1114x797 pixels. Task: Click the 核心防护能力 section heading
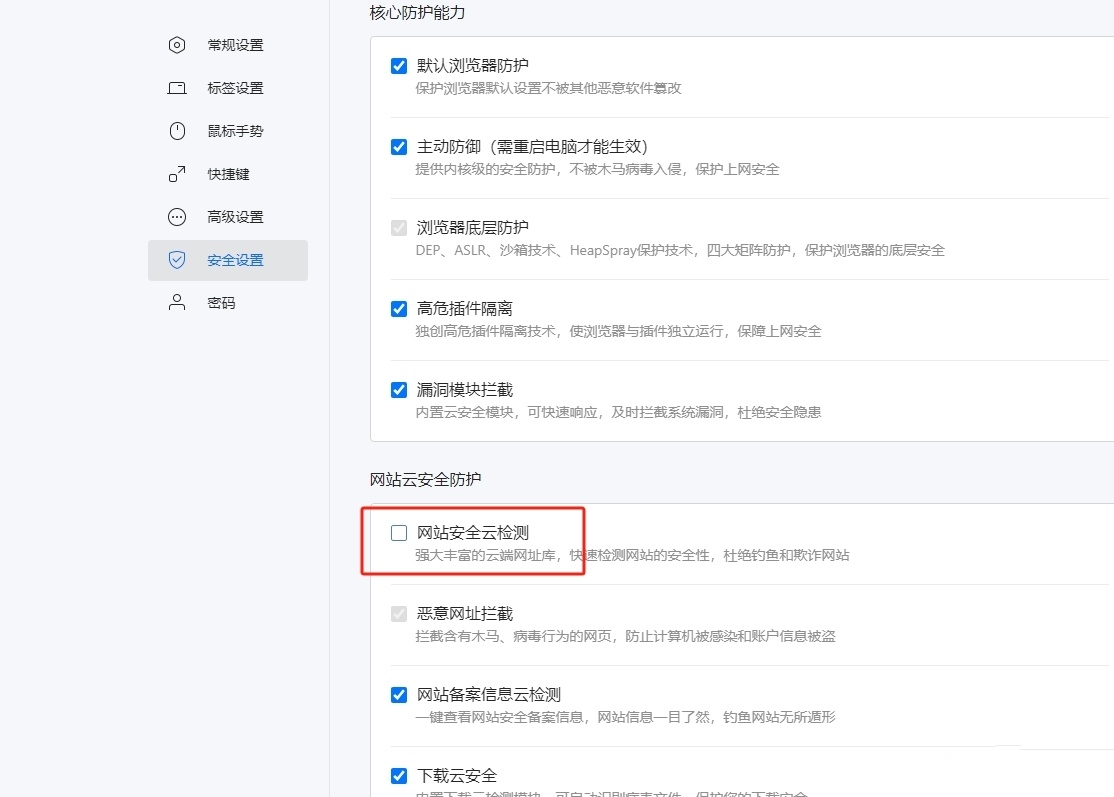click(x=418, y=13)
